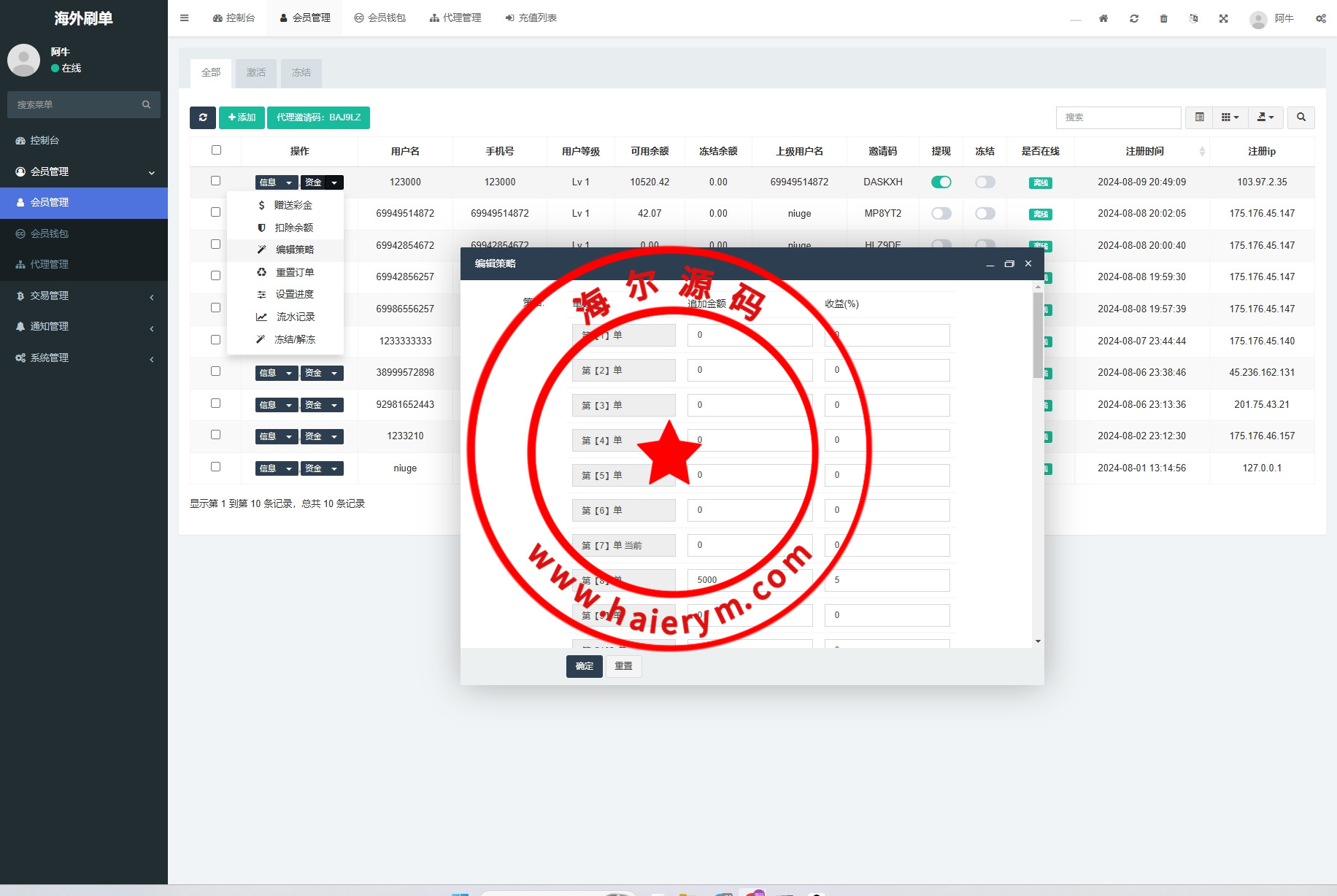1337x896 pixels.
Task: Choose 赠送彩金 from the dropdown menu
Action: click(285, 205)
